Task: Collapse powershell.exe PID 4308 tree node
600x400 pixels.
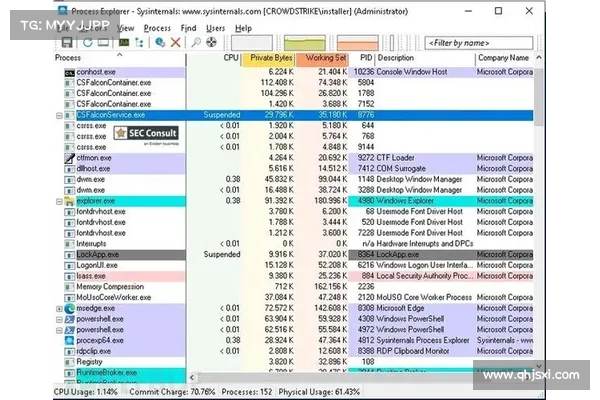Action: point(59,319)
